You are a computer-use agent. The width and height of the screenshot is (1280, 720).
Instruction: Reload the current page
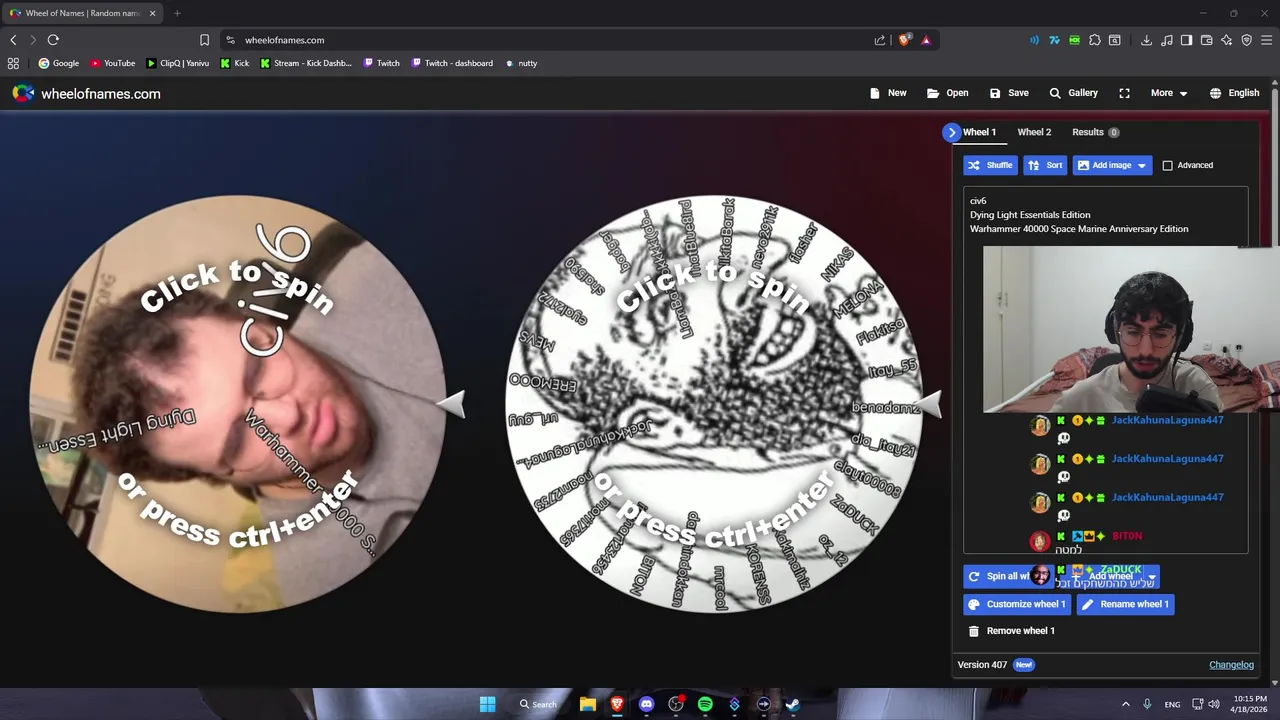tap(53, 40)
